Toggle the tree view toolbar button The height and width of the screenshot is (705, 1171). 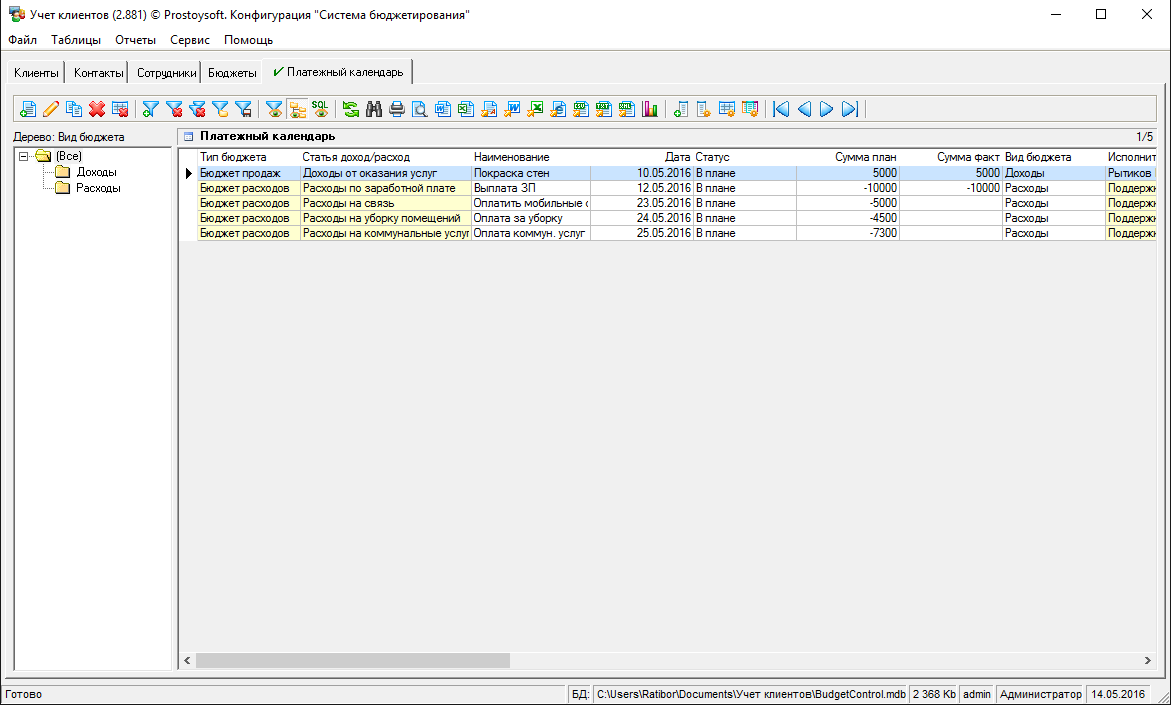coord(297,109)
